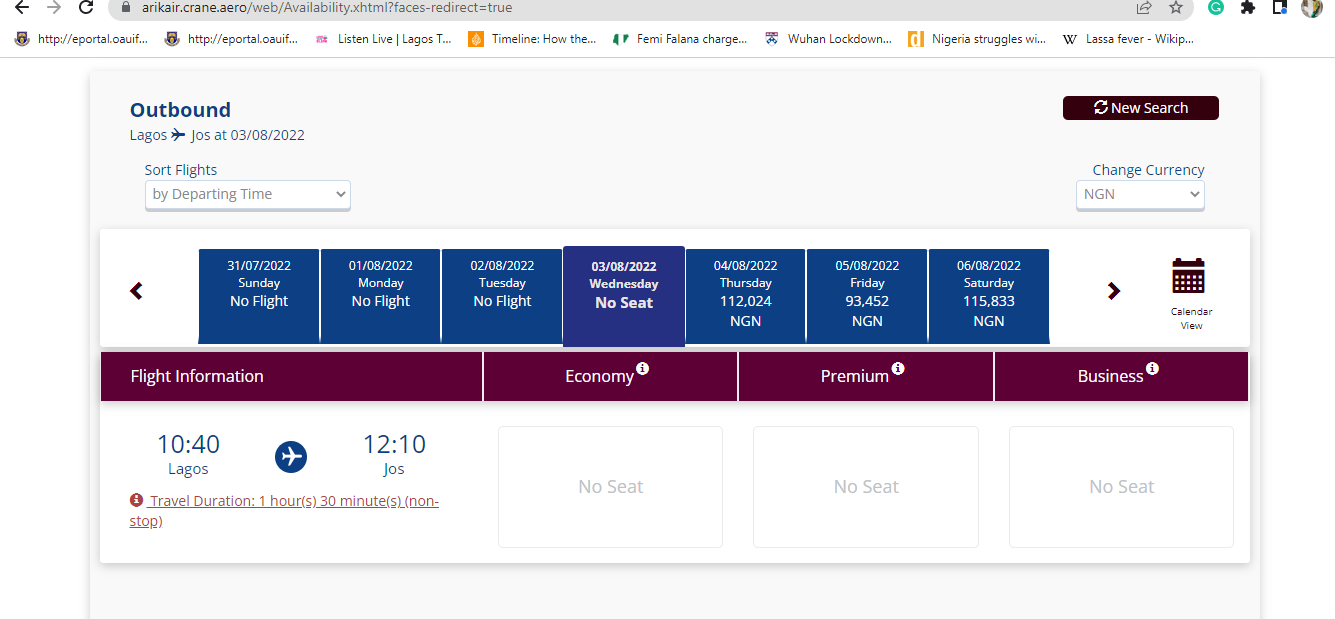The image size is (1335, 619).
Task: Click the Premium info icon
Action: 898,369
